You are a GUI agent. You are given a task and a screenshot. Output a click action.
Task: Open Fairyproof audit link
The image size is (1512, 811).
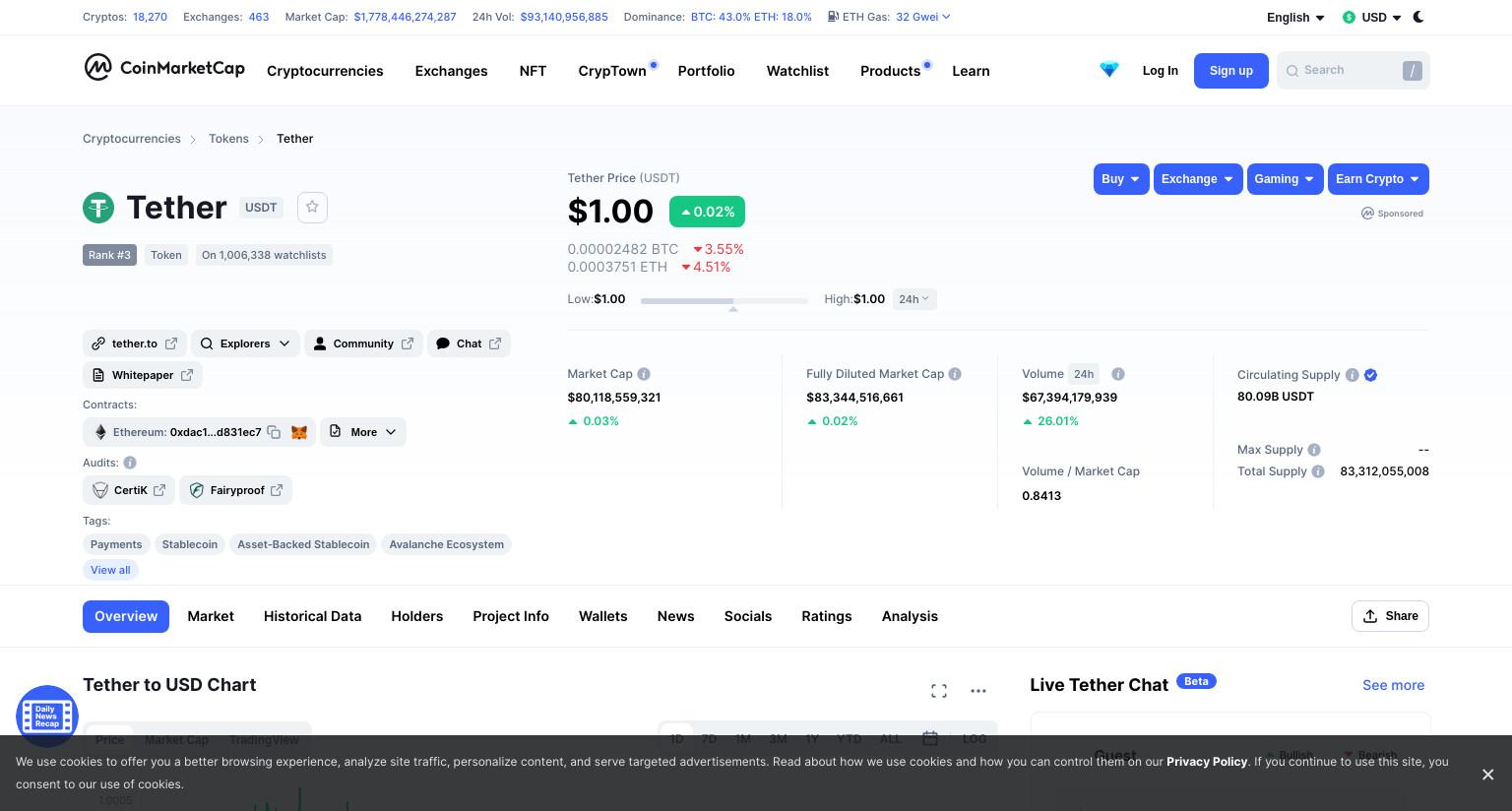pyautogui.click(x=235, y=490)
